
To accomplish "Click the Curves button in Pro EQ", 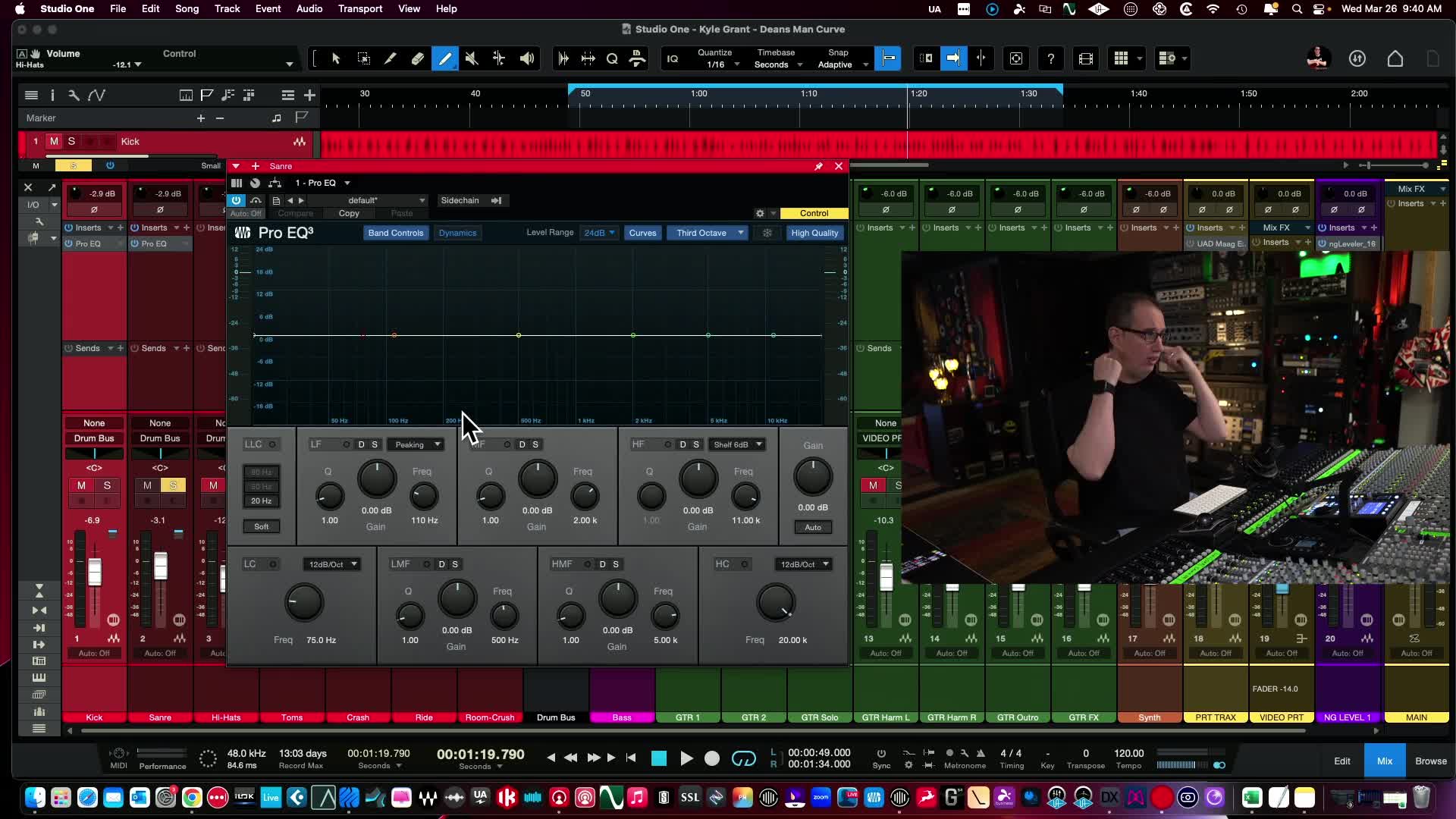I will click(x=642, y=233).
